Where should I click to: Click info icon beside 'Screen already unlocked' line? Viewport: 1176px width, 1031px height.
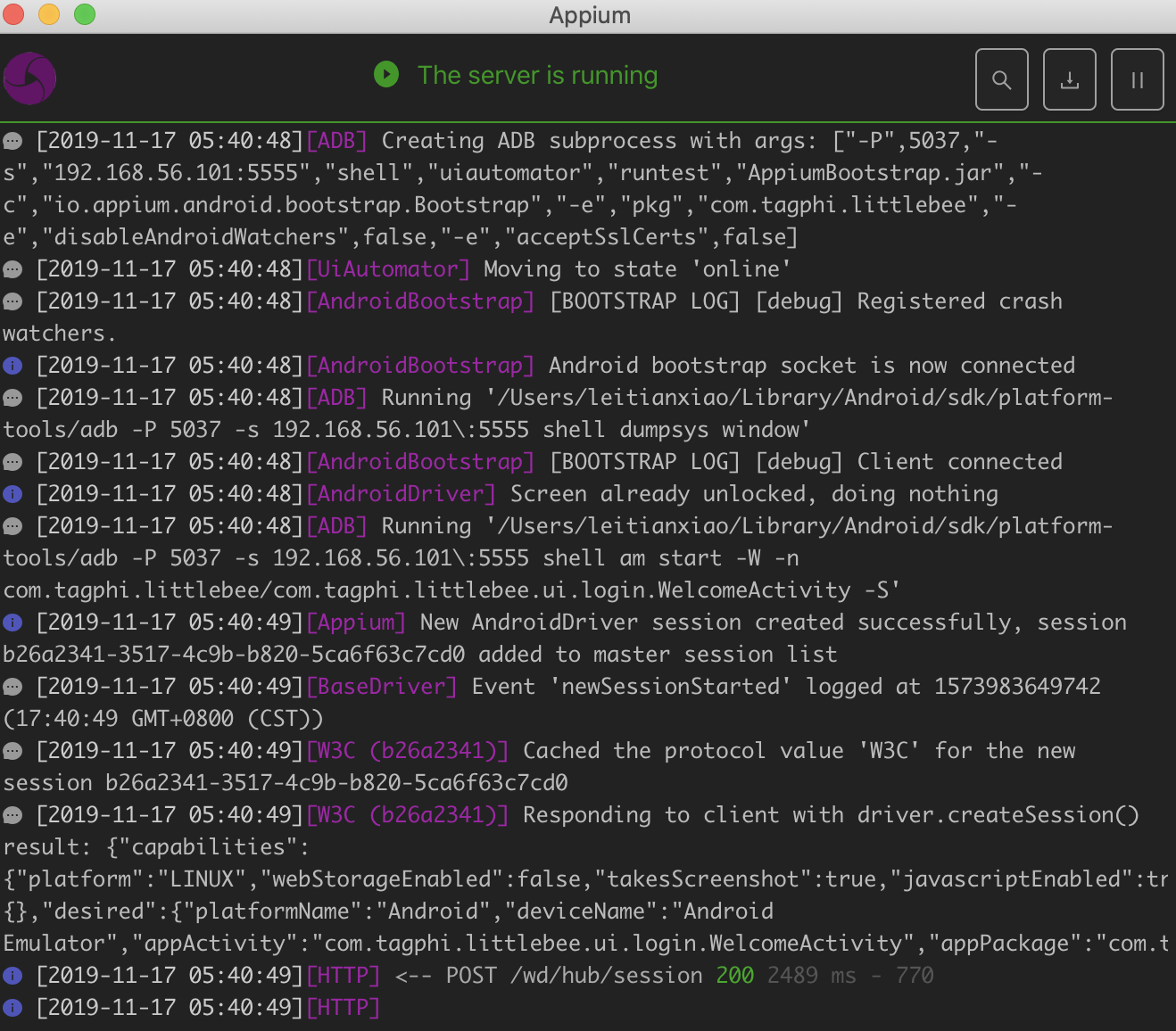point(12,494)
